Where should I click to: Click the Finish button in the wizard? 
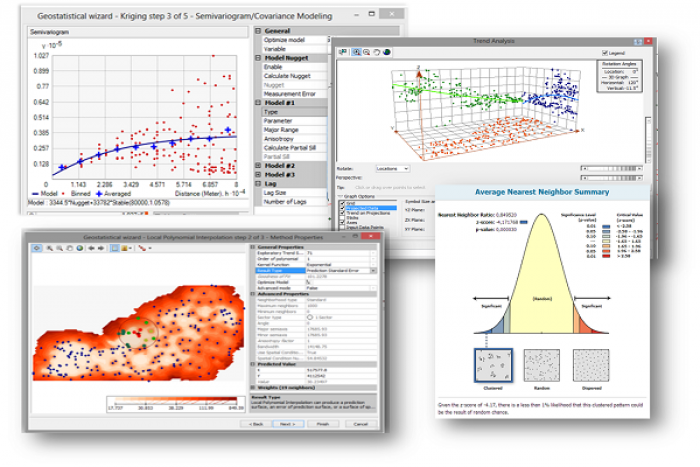pyautogui.click(x=323, y=423)
